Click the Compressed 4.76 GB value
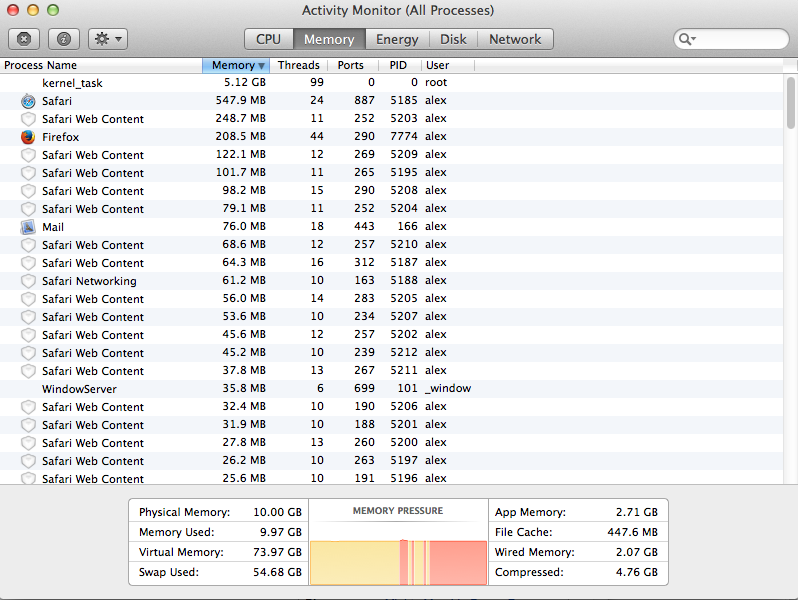Screen dimensions: 798x600 (637, 572)
